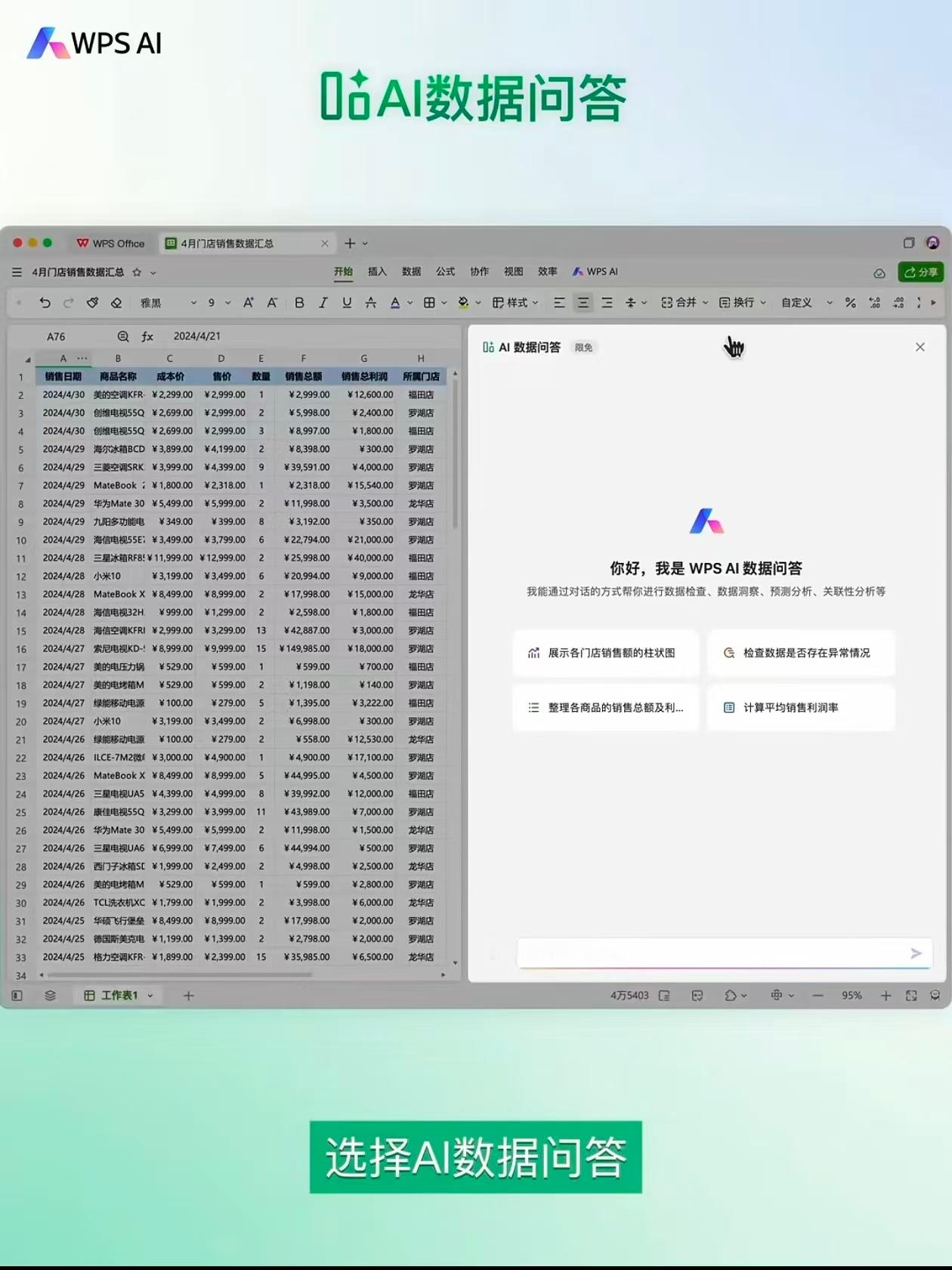The width and height of the screenshot is (952, 1270).
Task: Click the sheet layers list icon
Action: pos(51,996)
